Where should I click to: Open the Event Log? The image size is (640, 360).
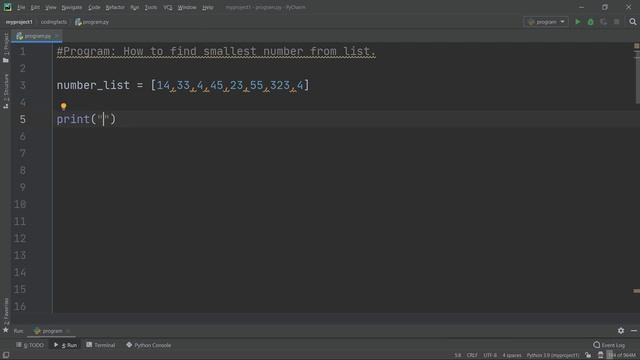point(609,345)
